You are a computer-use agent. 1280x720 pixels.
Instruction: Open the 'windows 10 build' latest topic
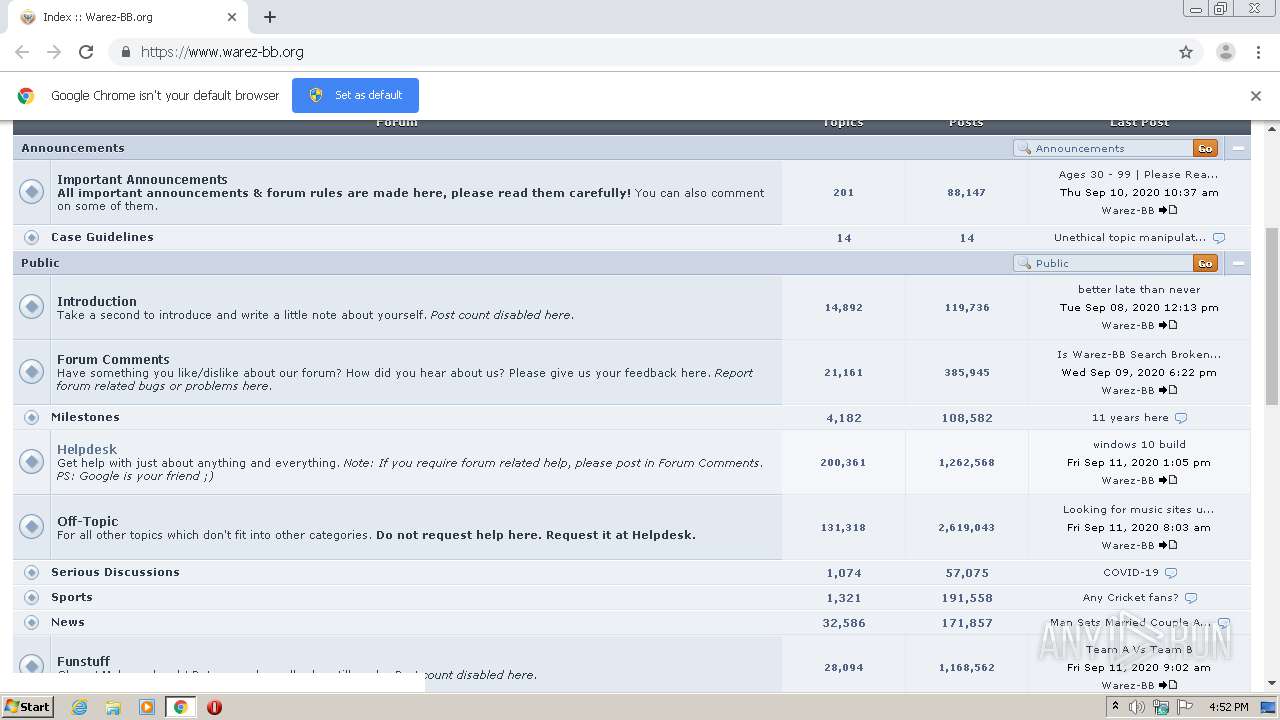[1139, 444]
